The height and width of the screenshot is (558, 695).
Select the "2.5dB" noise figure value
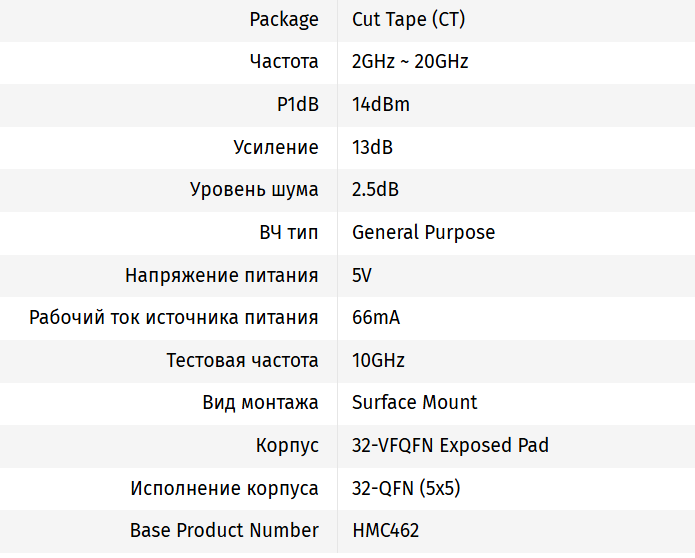coord(376,190)
